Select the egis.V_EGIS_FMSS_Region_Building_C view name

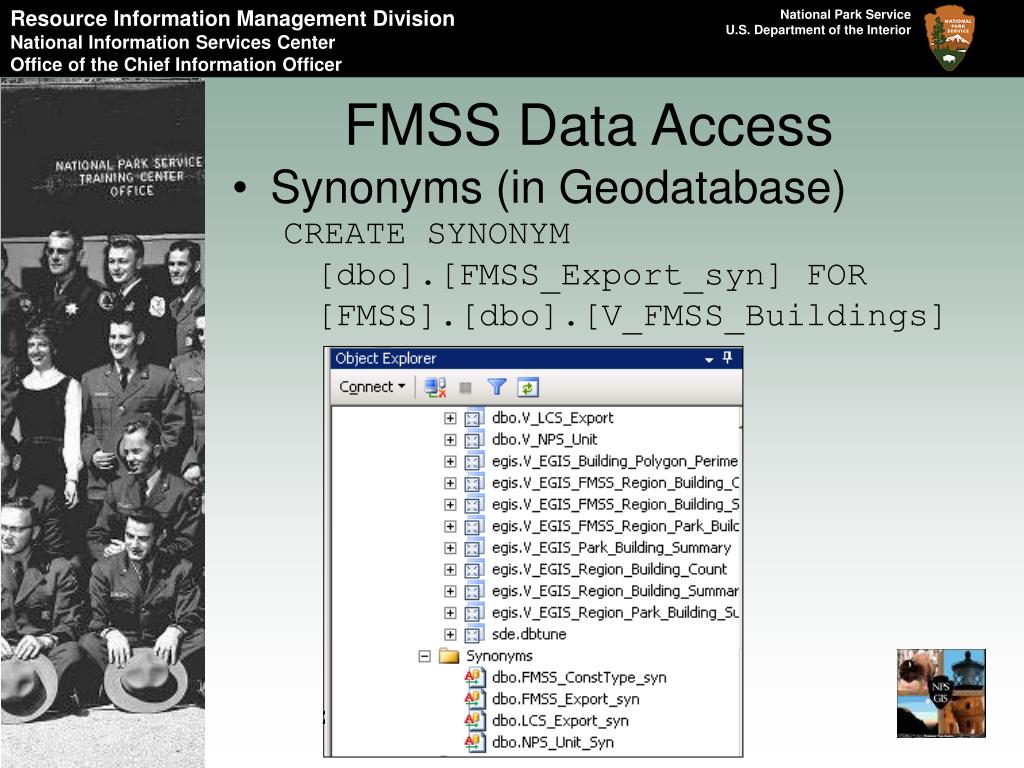pos(615,483)
